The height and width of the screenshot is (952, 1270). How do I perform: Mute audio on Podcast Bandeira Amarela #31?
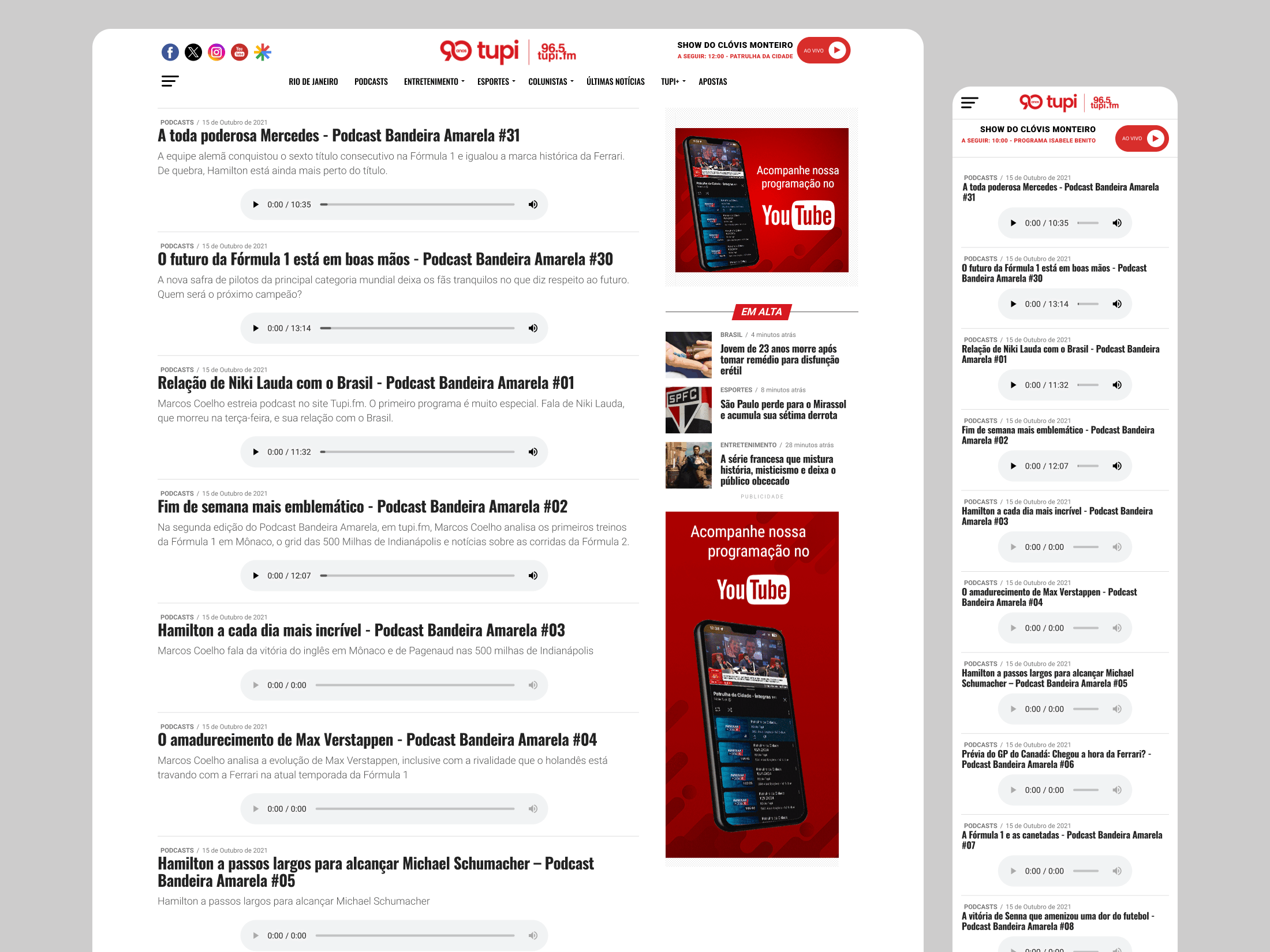[533, 204]
